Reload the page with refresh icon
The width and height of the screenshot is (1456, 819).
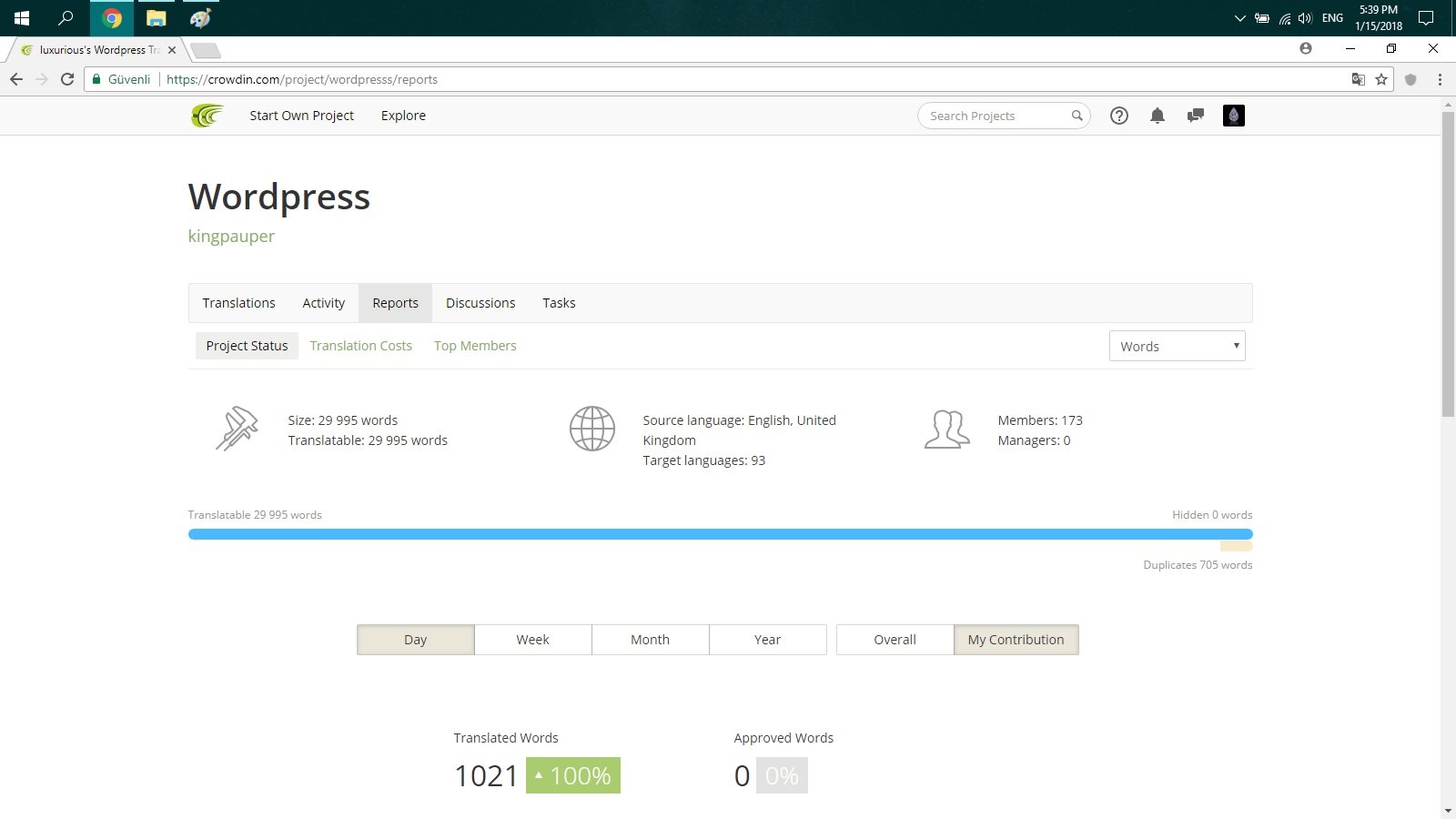tap(67, 79)
